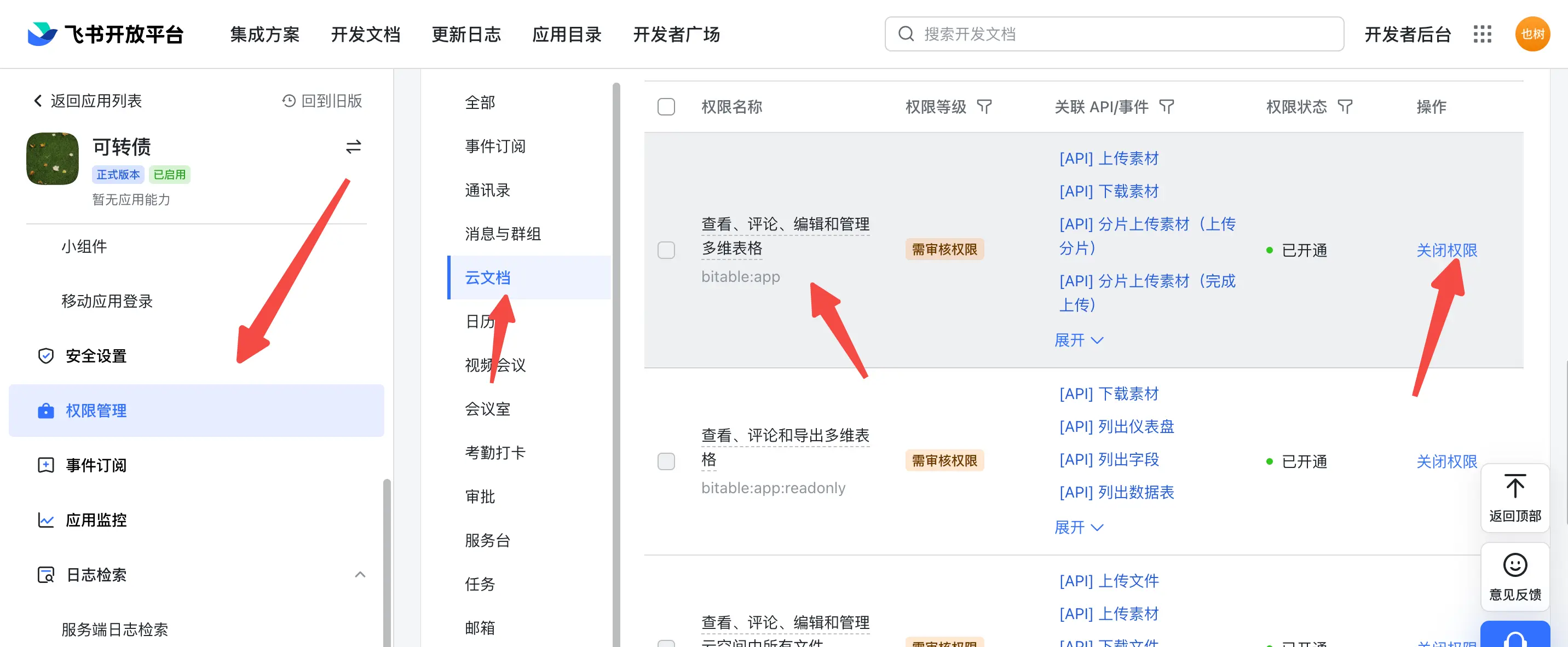The image size is (1568, 647).
Task: Expand API list for bitable:app row
Action: coord(1078,340)
